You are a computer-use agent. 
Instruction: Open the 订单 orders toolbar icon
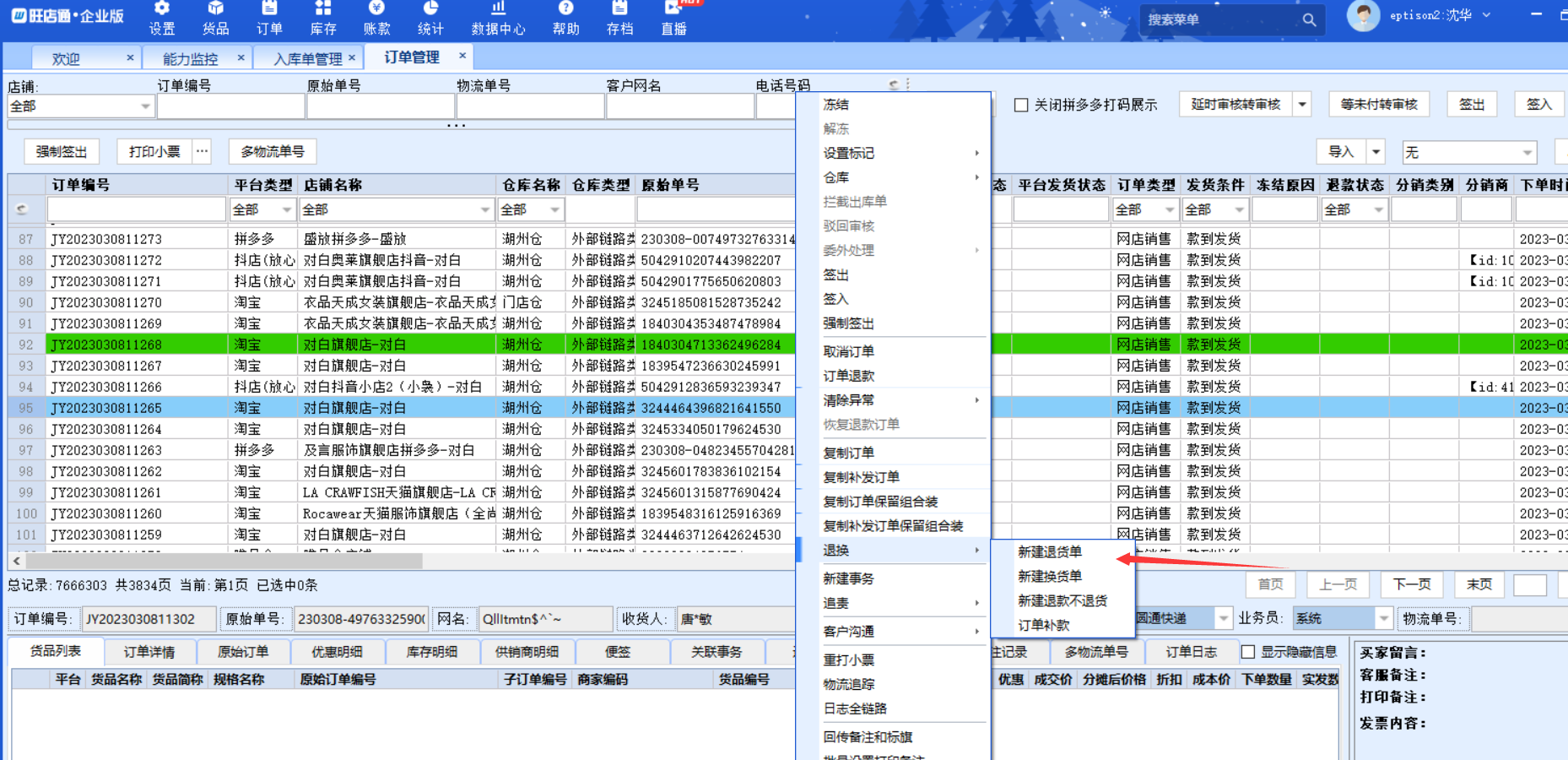269,18
